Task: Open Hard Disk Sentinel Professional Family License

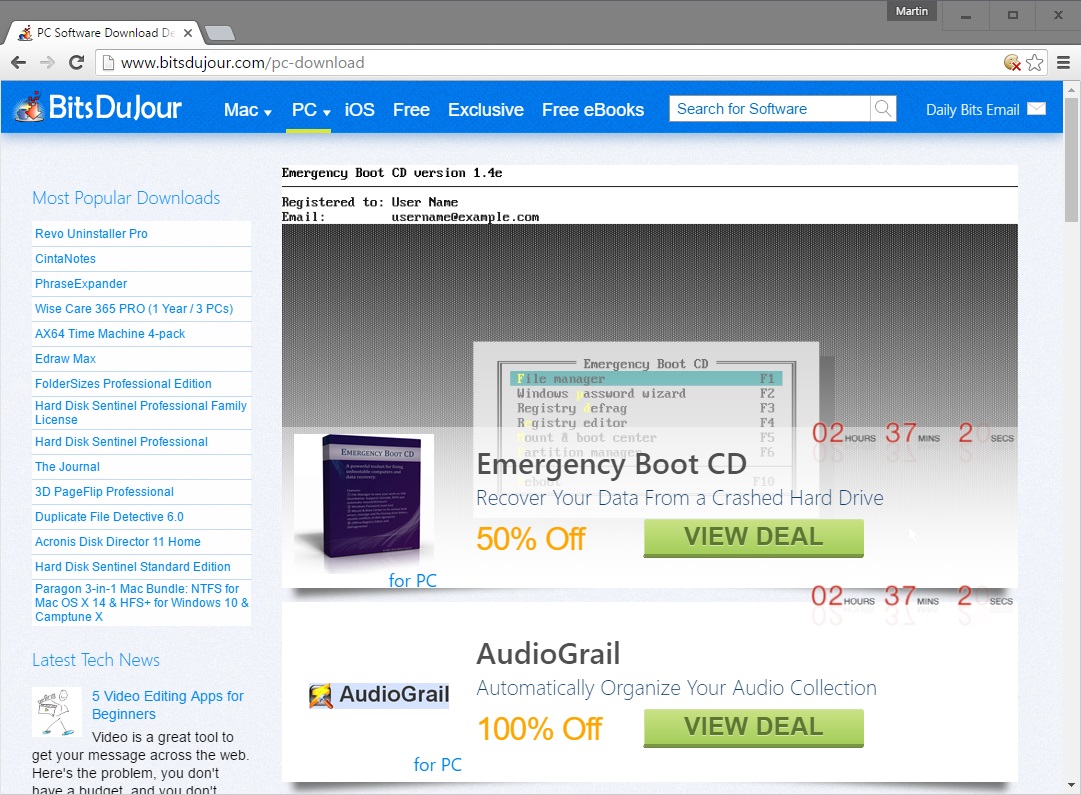Action: [x=141, y=412]
